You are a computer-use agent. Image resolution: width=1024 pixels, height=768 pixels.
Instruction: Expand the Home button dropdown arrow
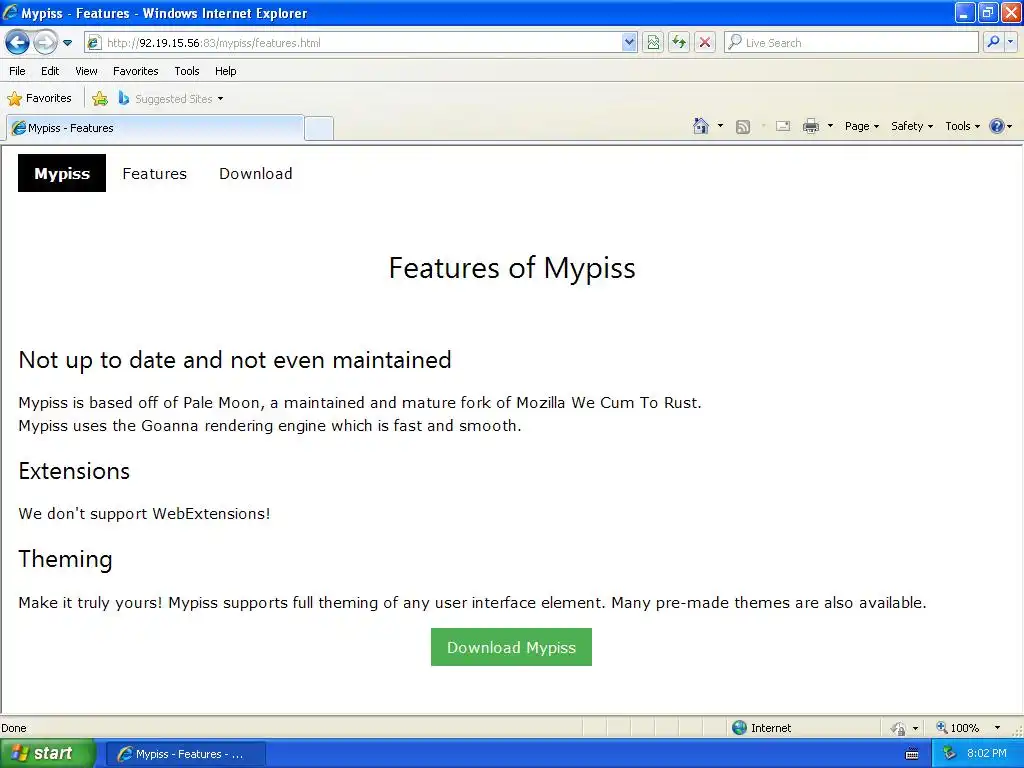click(720, 126)
